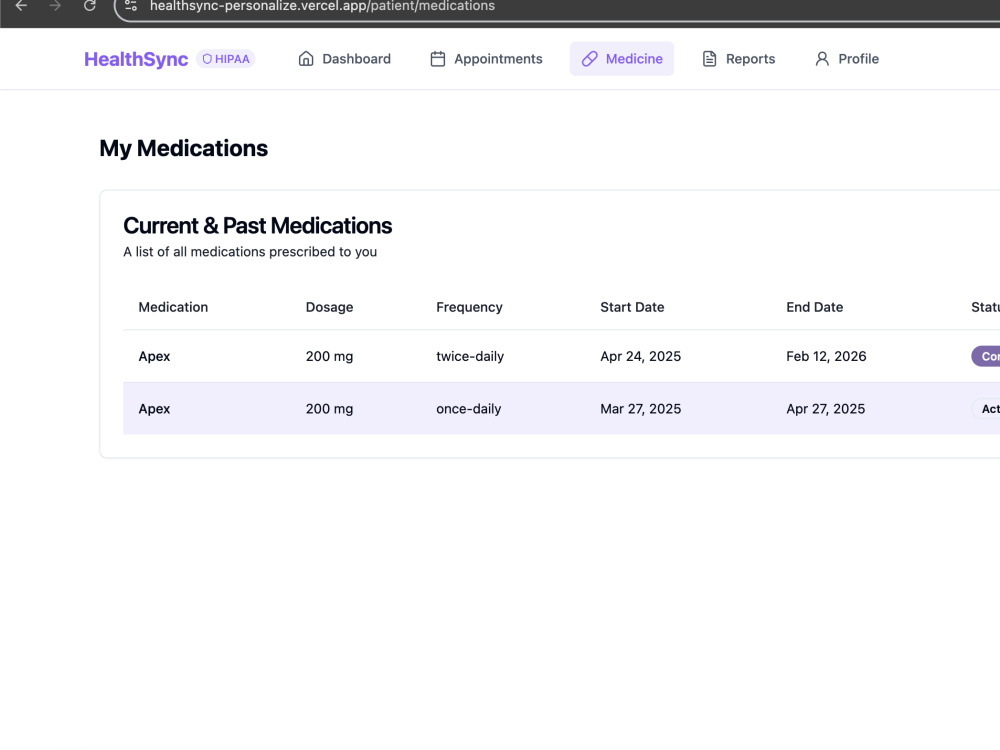Select the twice-daily Apex medication row
The width and height of the screenshot is (1000, 750).
[561, 357]
